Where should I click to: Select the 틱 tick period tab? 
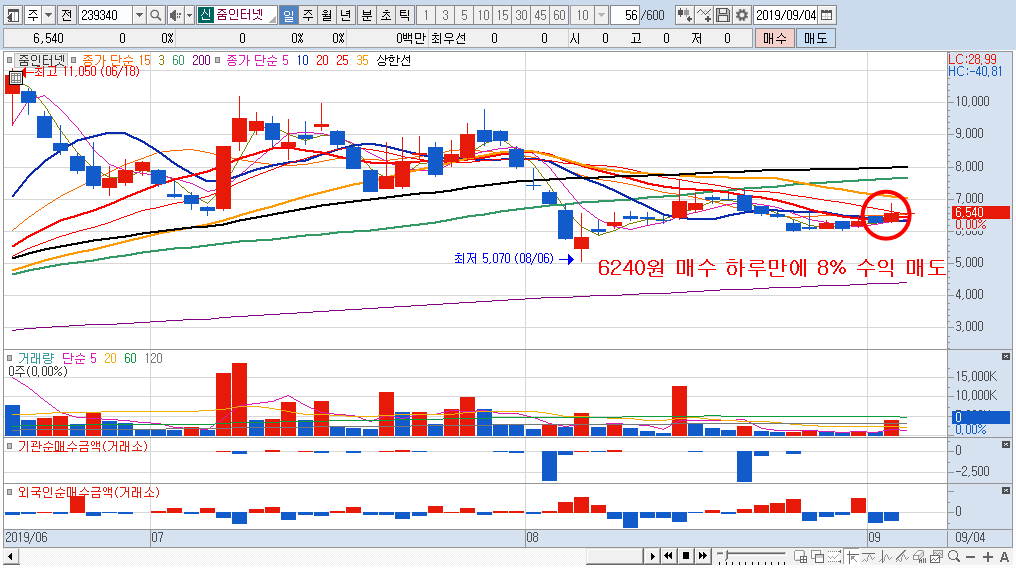[x=404, y=15]
